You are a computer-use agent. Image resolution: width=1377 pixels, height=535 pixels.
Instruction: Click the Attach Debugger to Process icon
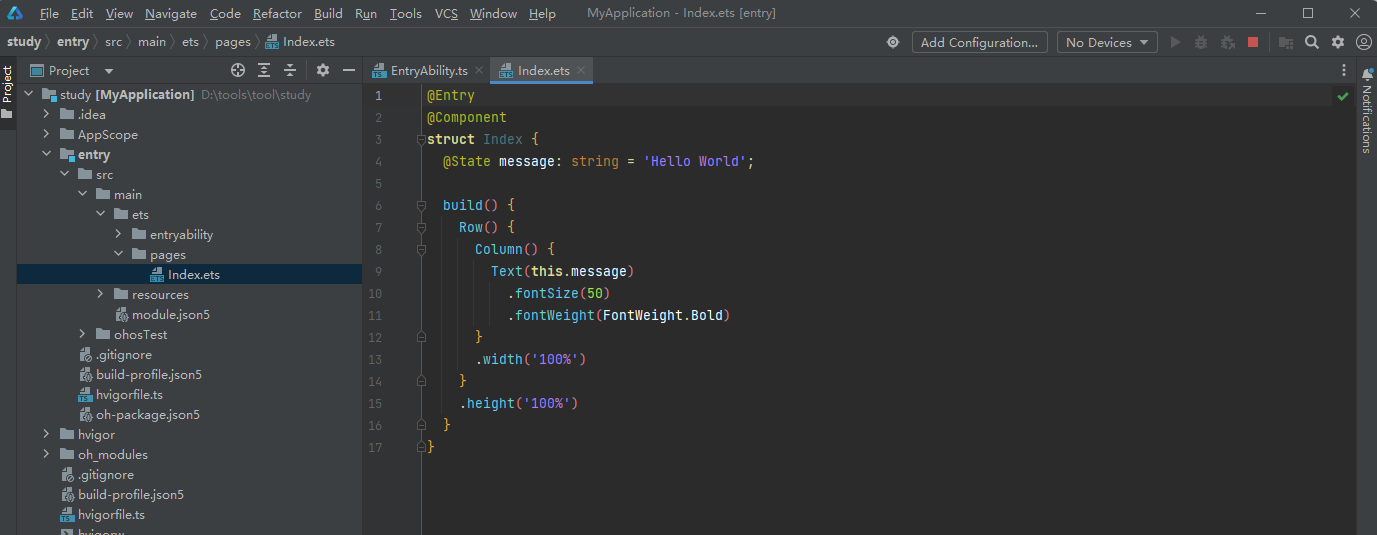pyautogui.click(x=1227, y=42)
